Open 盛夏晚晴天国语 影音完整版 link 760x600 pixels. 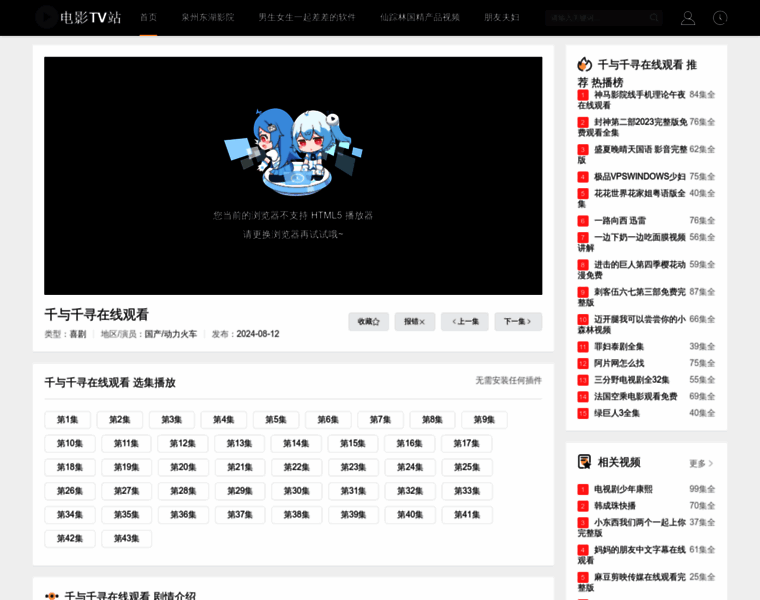[633, 155]
